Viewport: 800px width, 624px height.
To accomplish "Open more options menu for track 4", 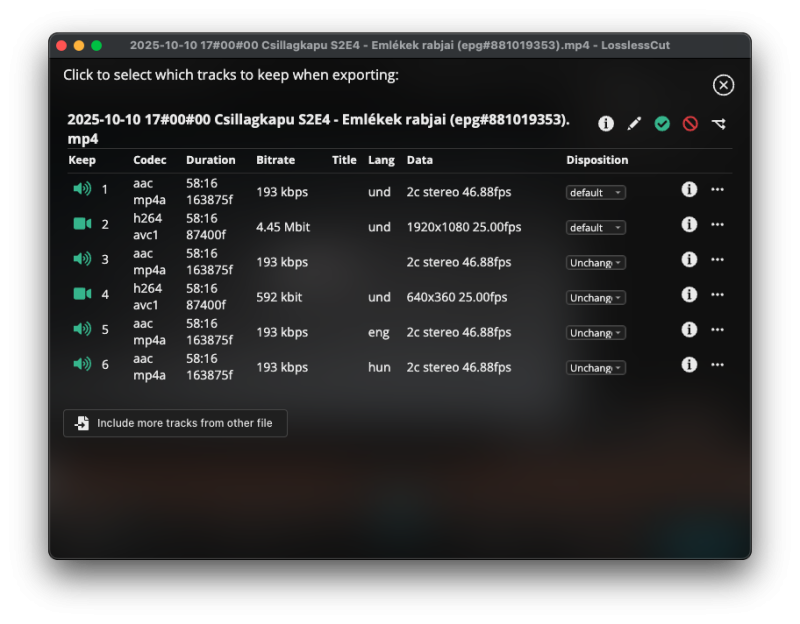I will click(717, 294).
